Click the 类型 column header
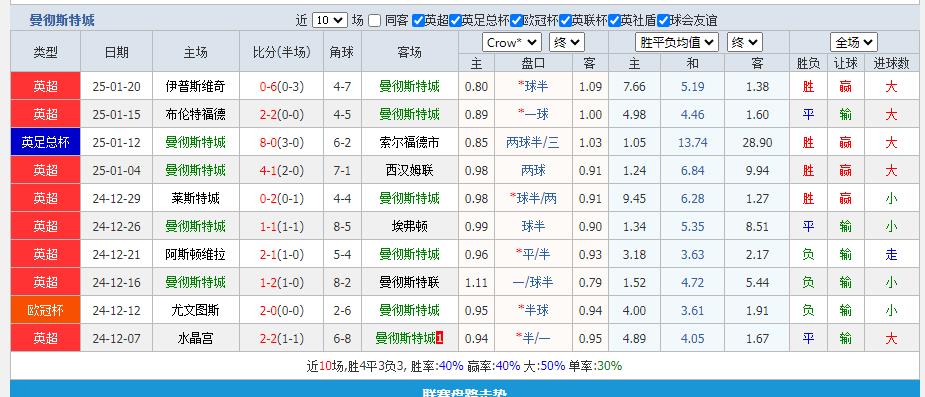 point(45,52)
